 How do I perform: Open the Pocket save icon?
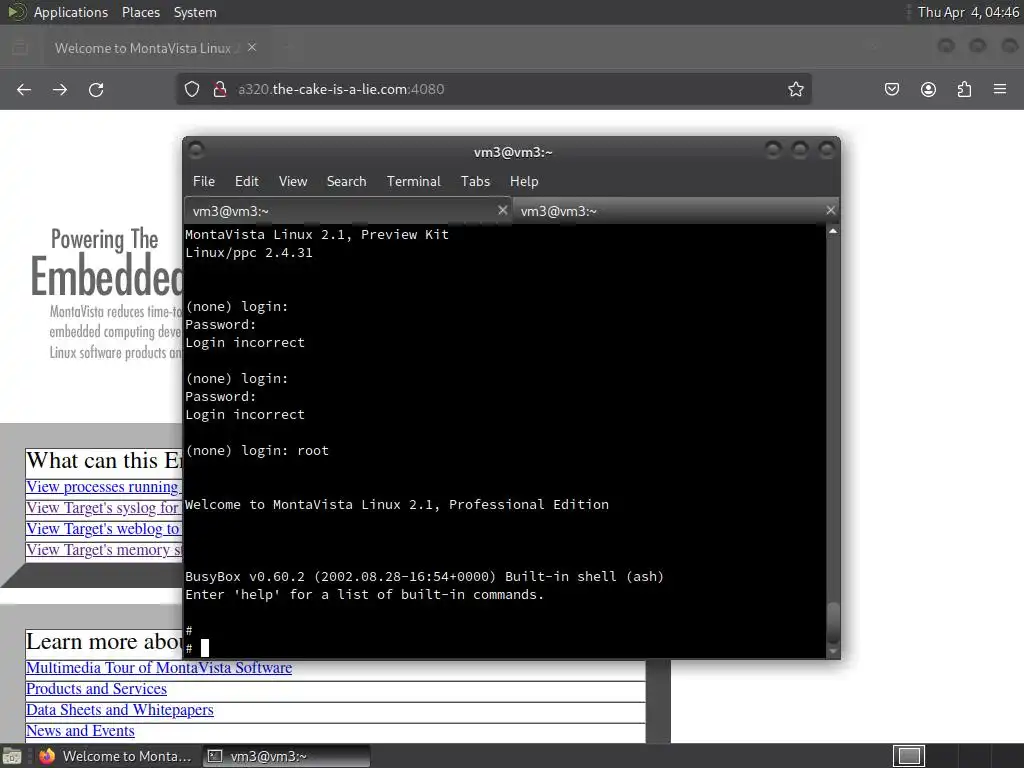(x=892, y=89)
